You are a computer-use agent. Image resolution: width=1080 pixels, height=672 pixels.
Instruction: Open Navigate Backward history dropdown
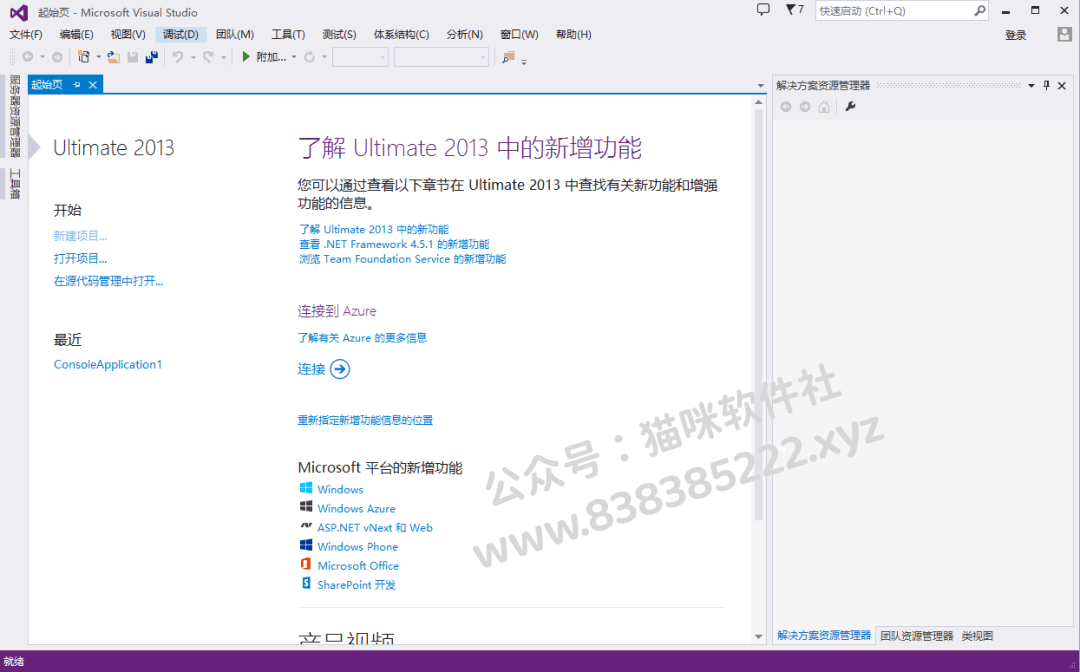41,57
